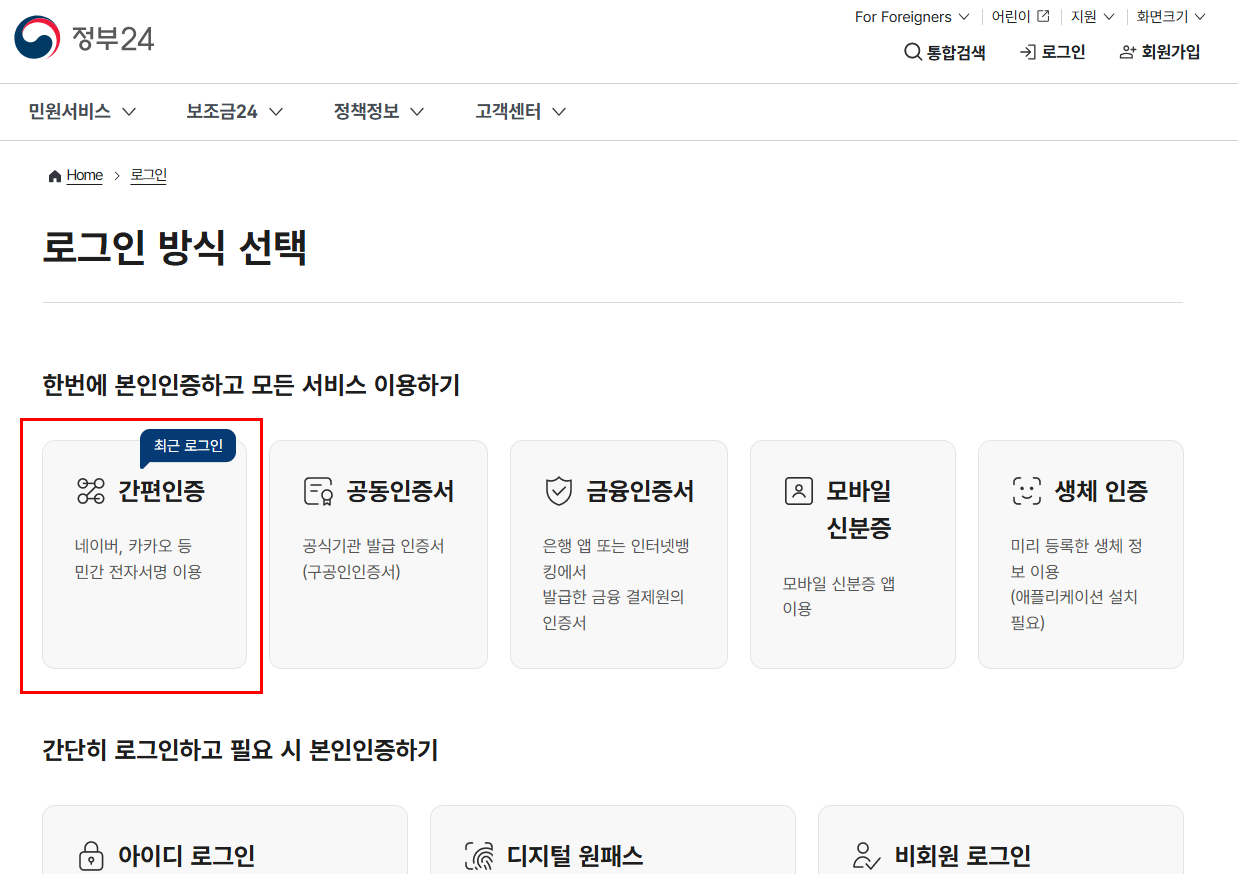Expand the 정책정보 menu
The width and height of the screenshot is (1238, 874).
click(379, 112)
